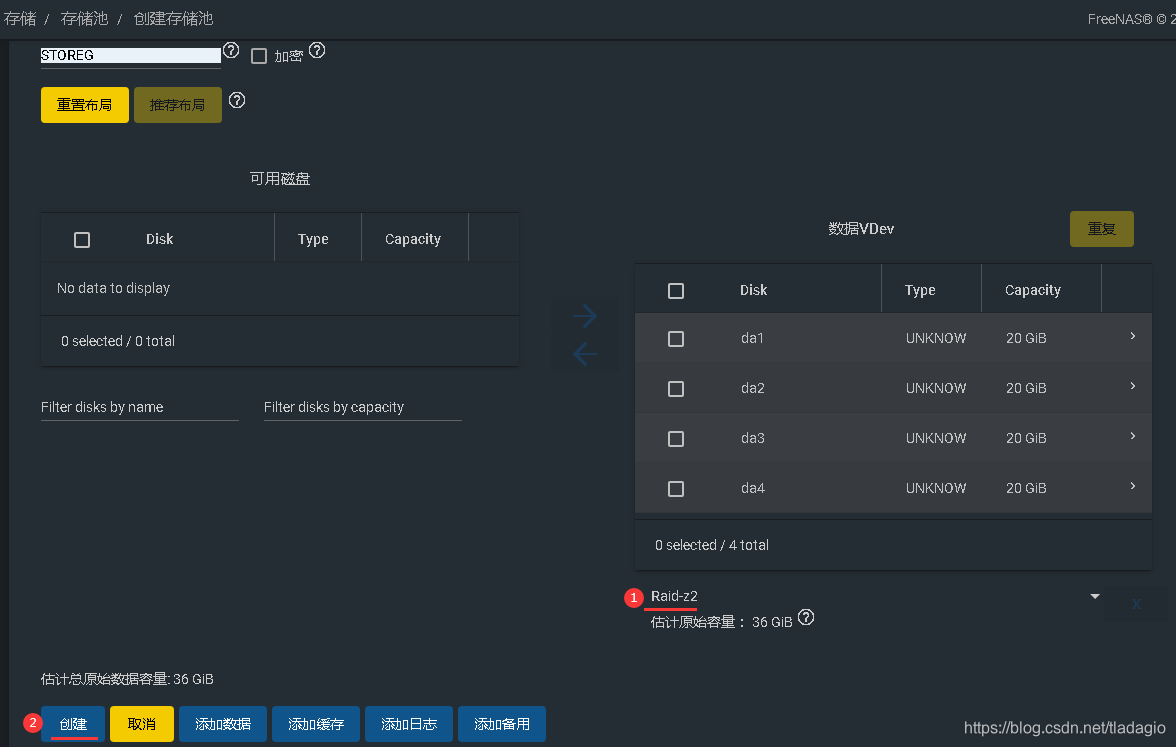Image resolution: width=1176 pixels, height=747 pixels.
Task: Sort 可用磁盘 table by Disk column
Action: click(x=160, y=239)
